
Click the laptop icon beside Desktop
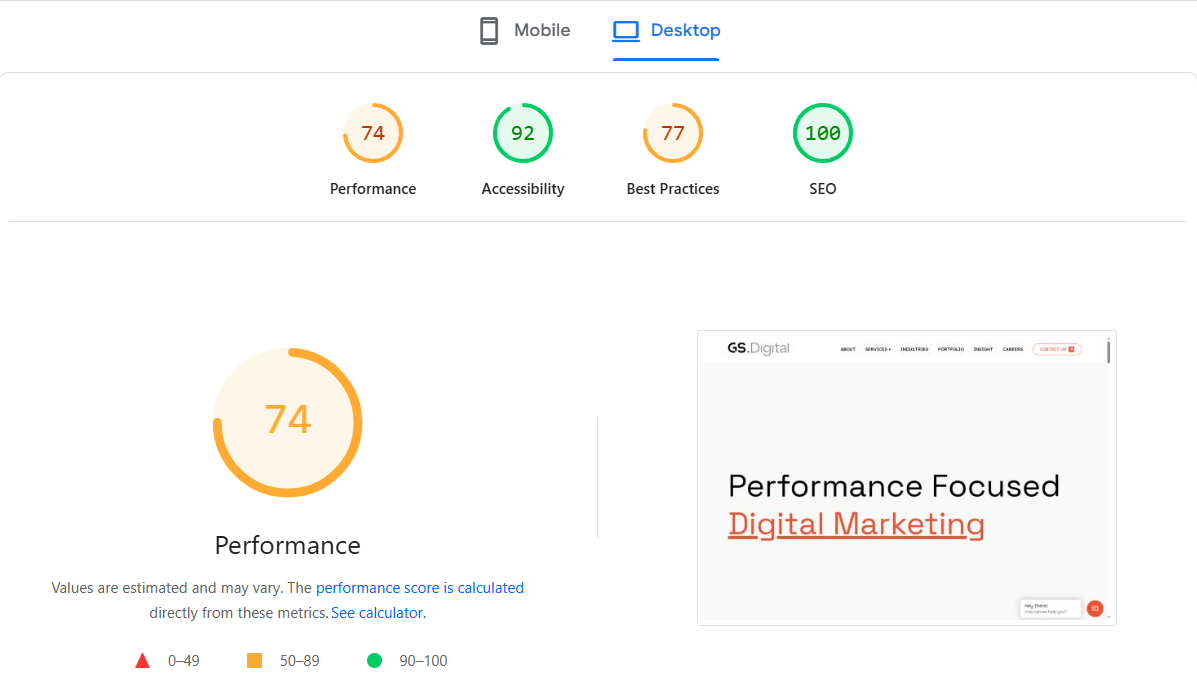pyautogui.click(x=626, y=30)
